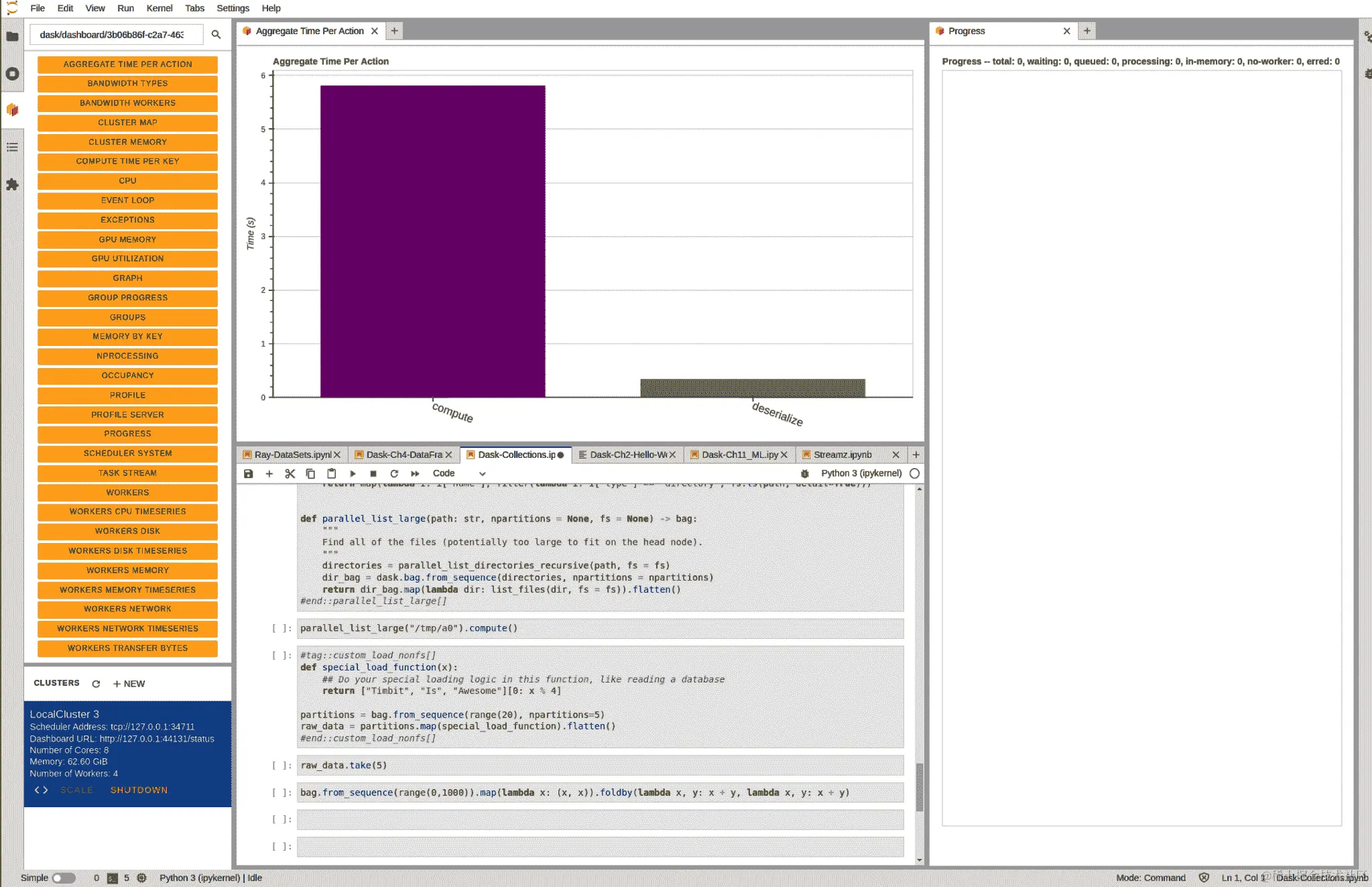The image size is (1372, 887).
Task: Create a new cluster with + NEW
Action: tap(129, 684)
